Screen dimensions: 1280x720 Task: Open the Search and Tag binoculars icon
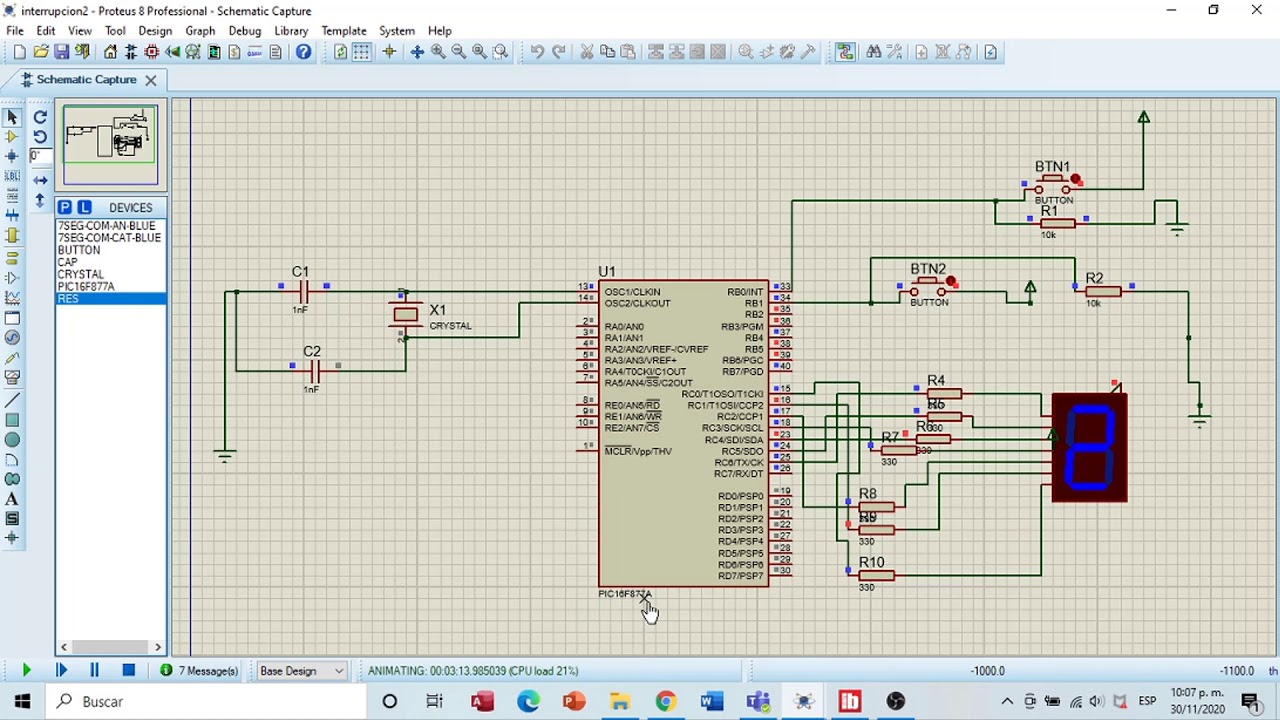tap(874, 52)
